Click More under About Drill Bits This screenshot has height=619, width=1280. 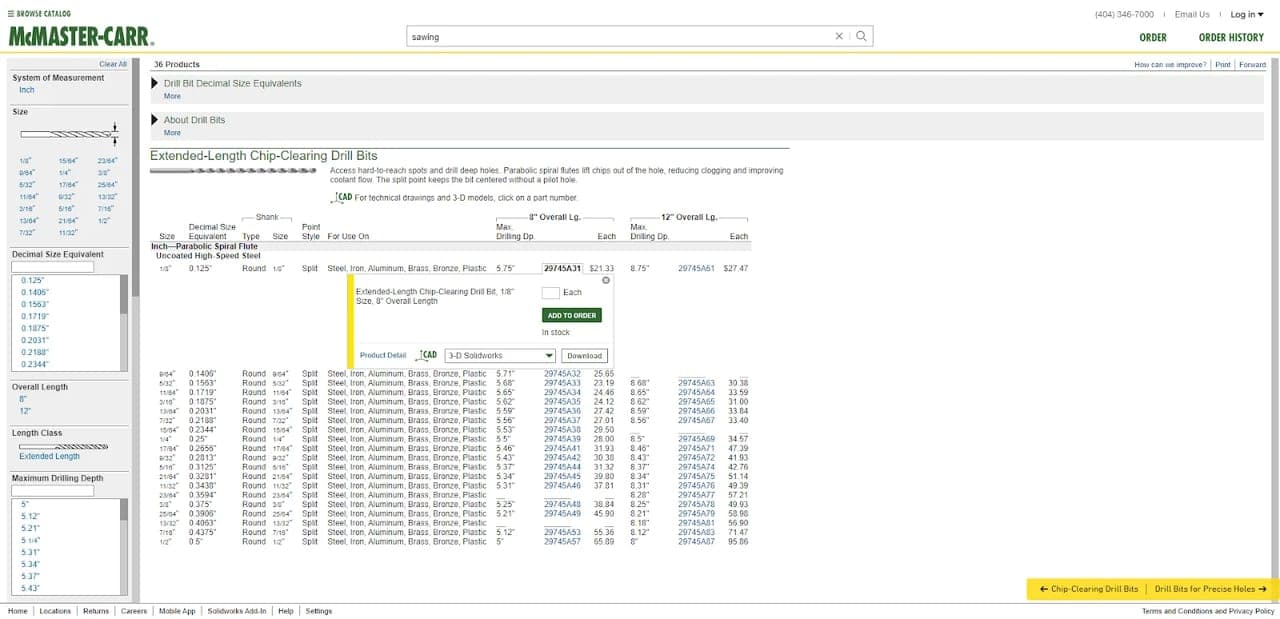click(172, 132)
